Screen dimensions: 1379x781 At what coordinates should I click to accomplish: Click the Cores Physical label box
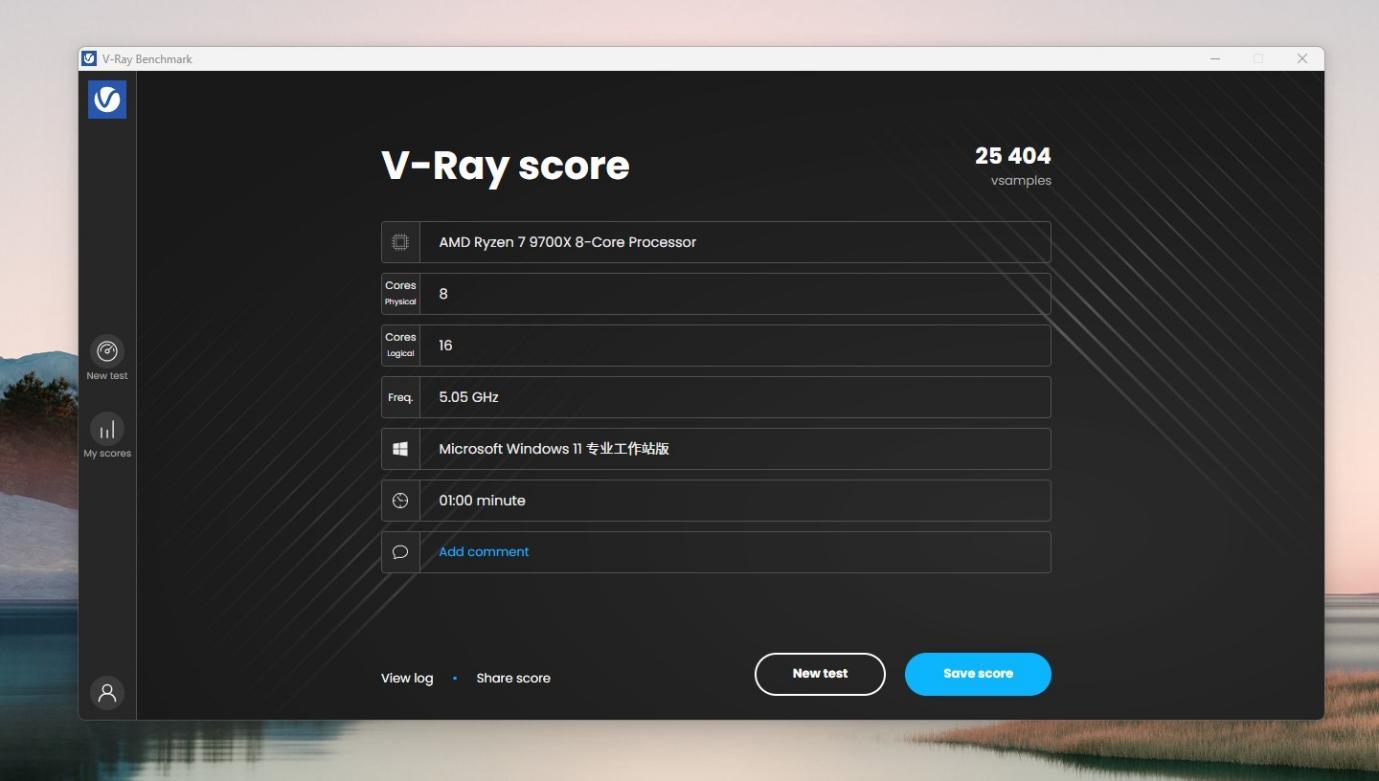coord(400,294)
